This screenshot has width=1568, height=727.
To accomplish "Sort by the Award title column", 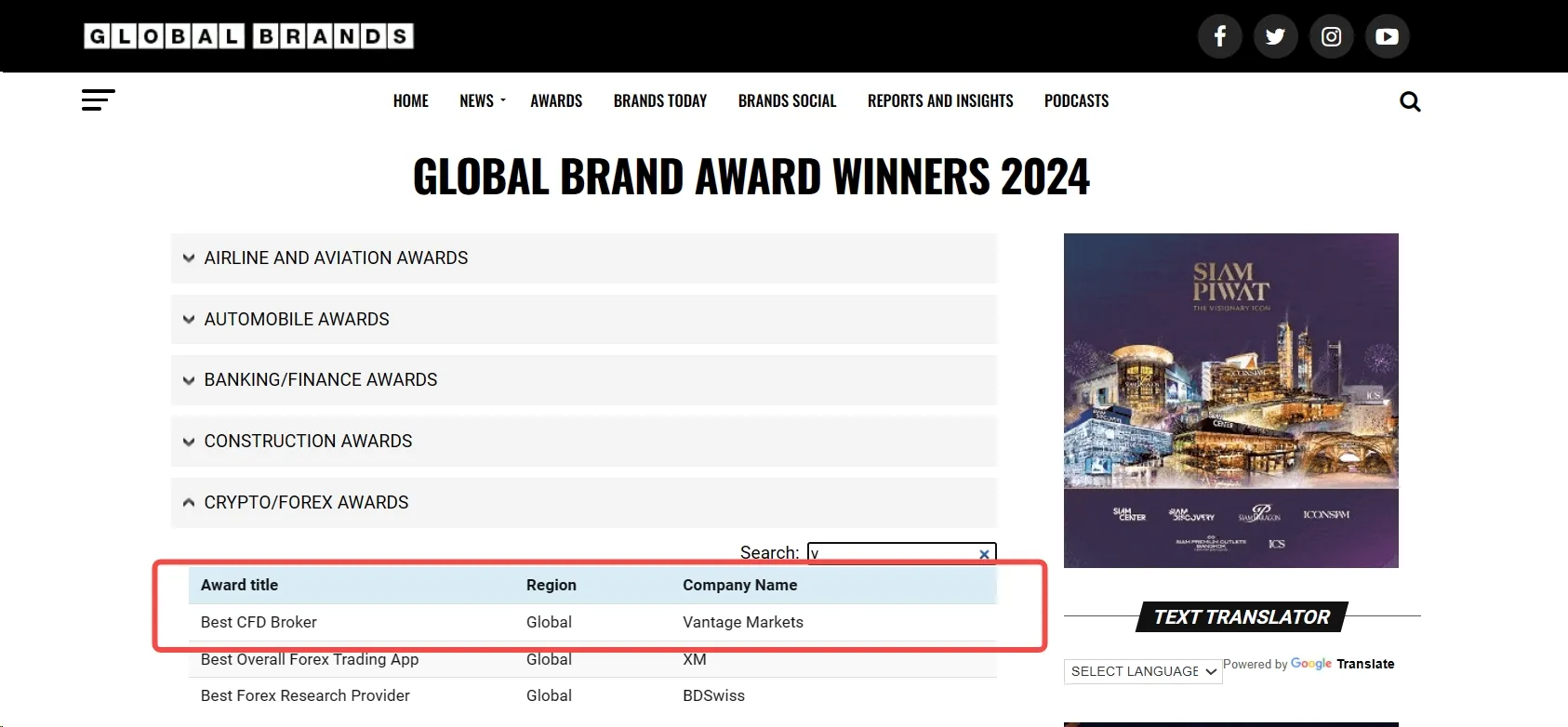I will pos(239,585).
